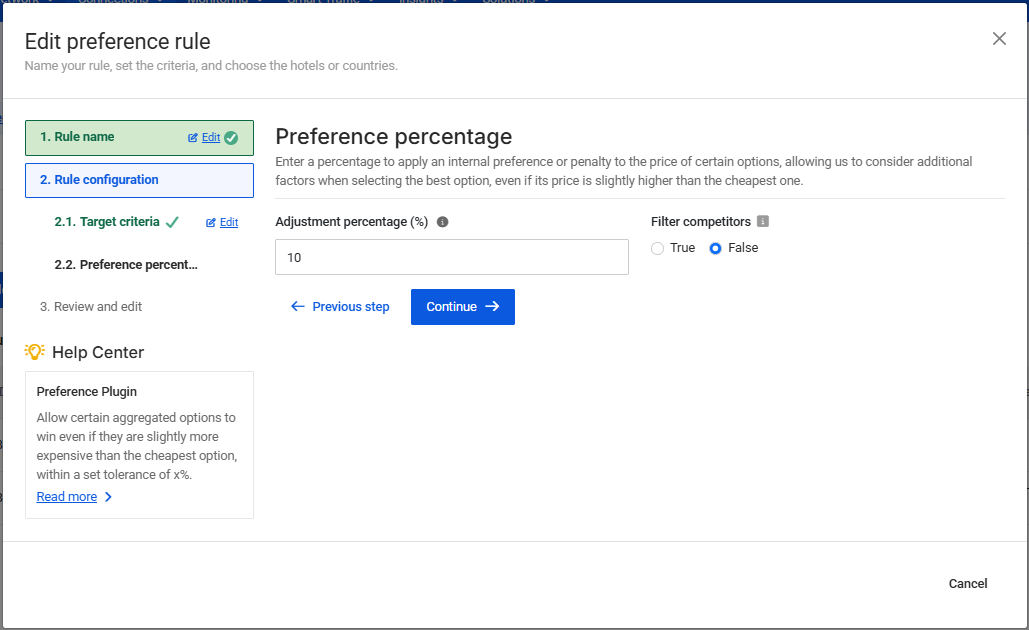The height and width of the screenshot is (630, 1029).
Task: Click the green checkmark on Rule name step
Action: pyautogui.click(x=231, y=137)
